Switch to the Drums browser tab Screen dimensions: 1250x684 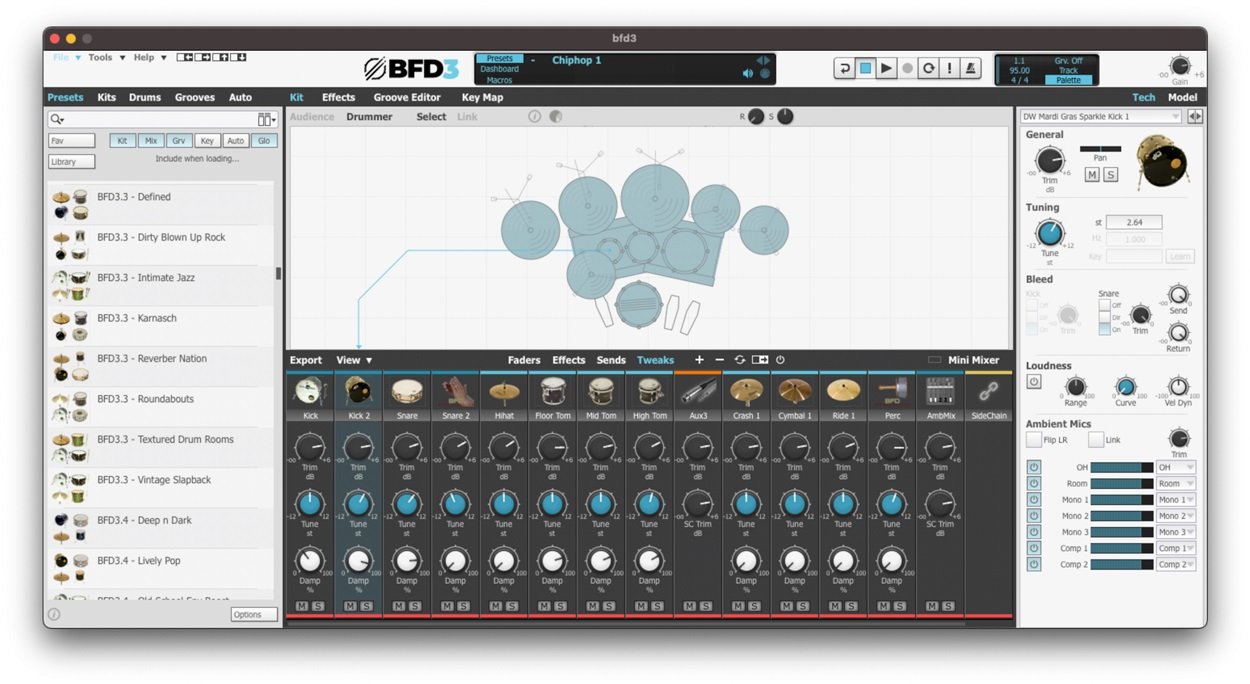[145, 98]
